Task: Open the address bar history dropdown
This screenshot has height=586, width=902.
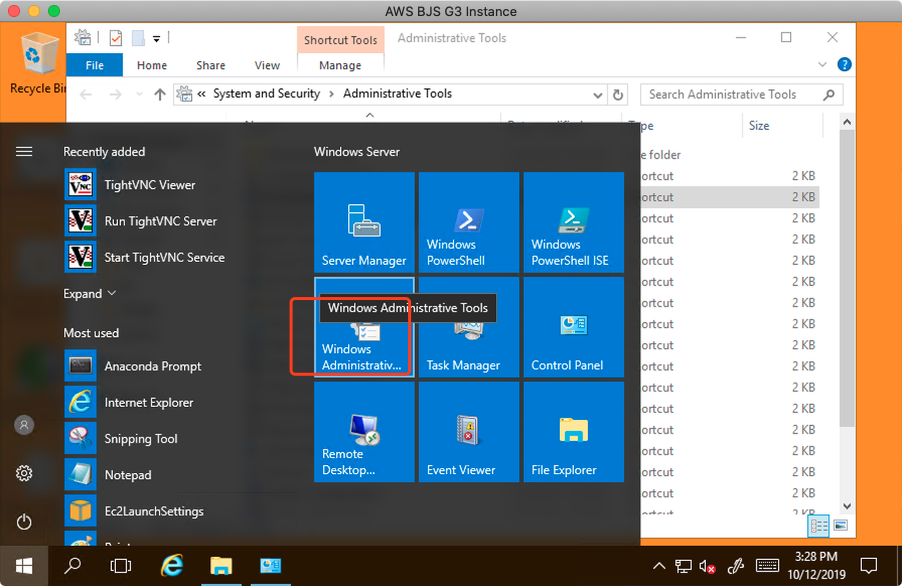Action: (597, 95)
